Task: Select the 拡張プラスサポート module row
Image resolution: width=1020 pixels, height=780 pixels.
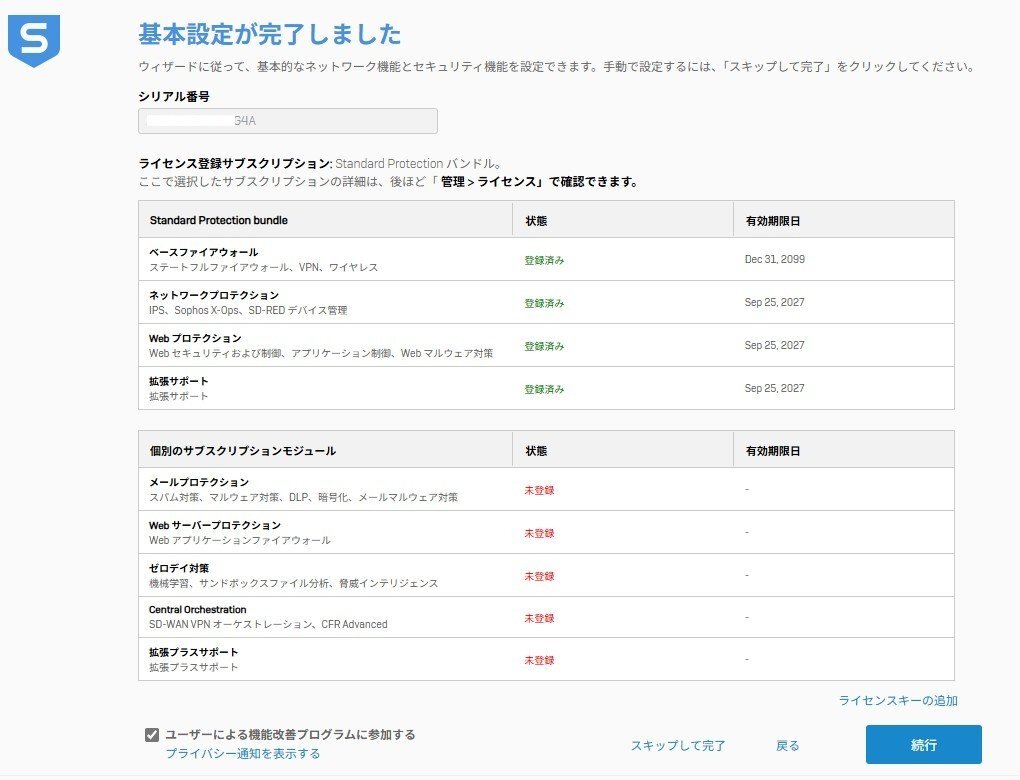Action: tap(194, 652)
